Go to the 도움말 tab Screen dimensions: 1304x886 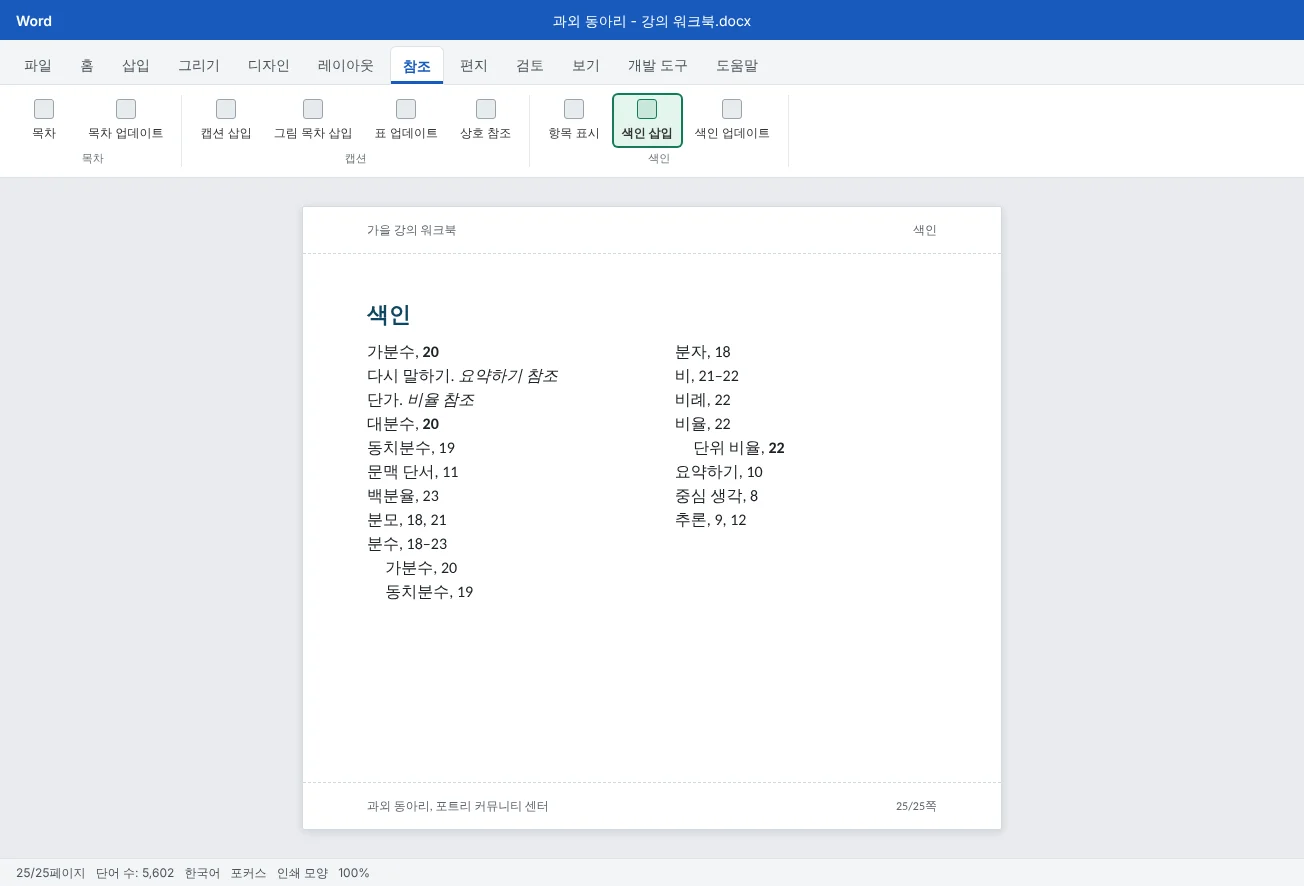(737, 66)
